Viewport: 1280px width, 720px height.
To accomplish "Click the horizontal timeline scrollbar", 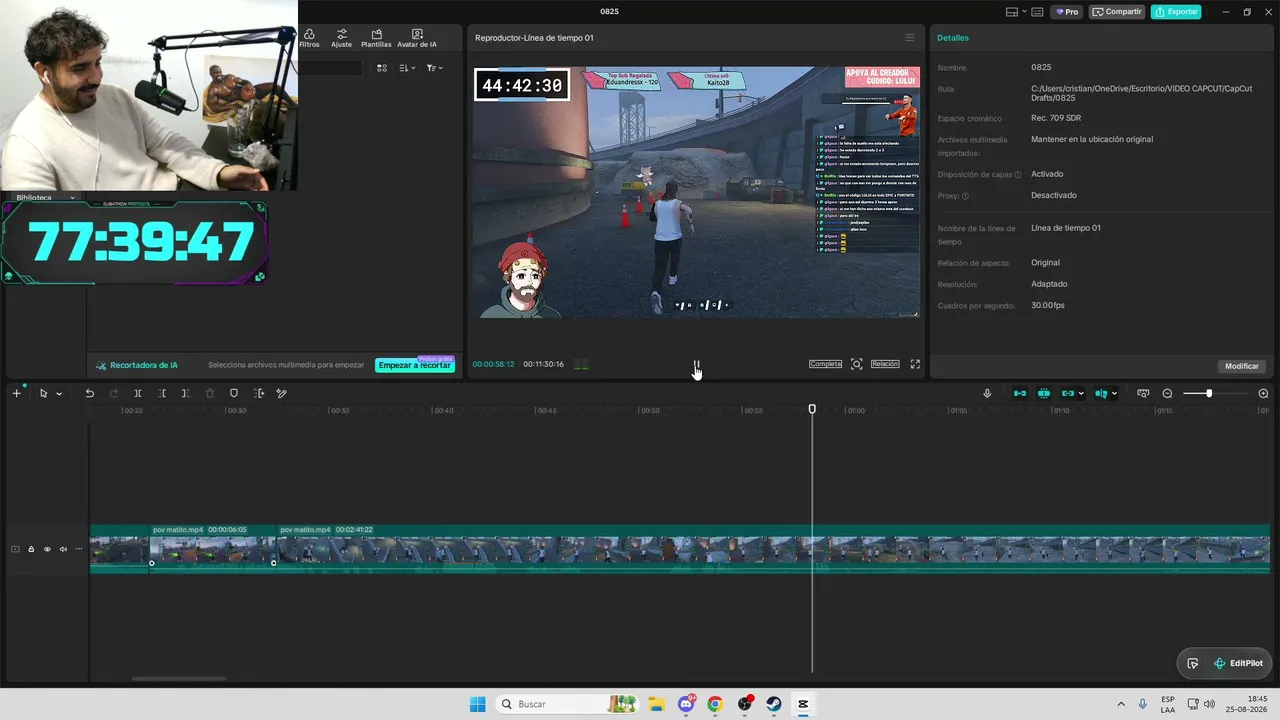I will (x=179, y=678).
